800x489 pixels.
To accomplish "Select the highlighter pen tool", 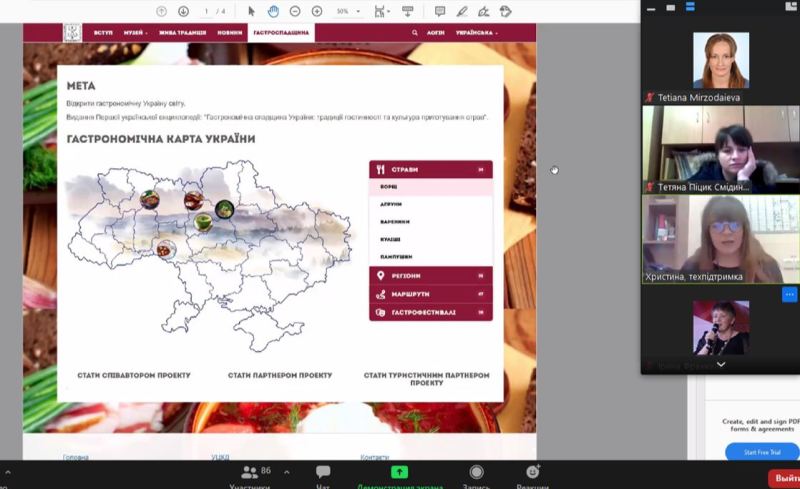I will (x=462, y=11).
